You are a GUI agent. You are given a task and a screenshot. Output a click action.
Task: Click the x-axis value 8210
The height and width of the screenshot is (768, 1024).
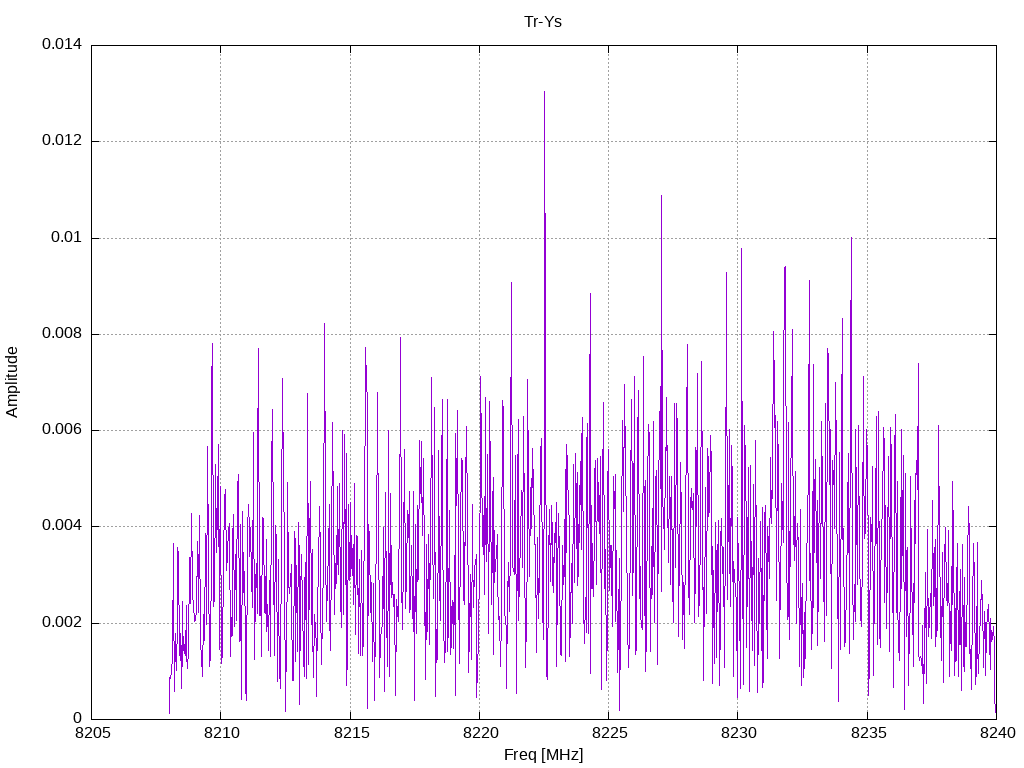[222, 733]
